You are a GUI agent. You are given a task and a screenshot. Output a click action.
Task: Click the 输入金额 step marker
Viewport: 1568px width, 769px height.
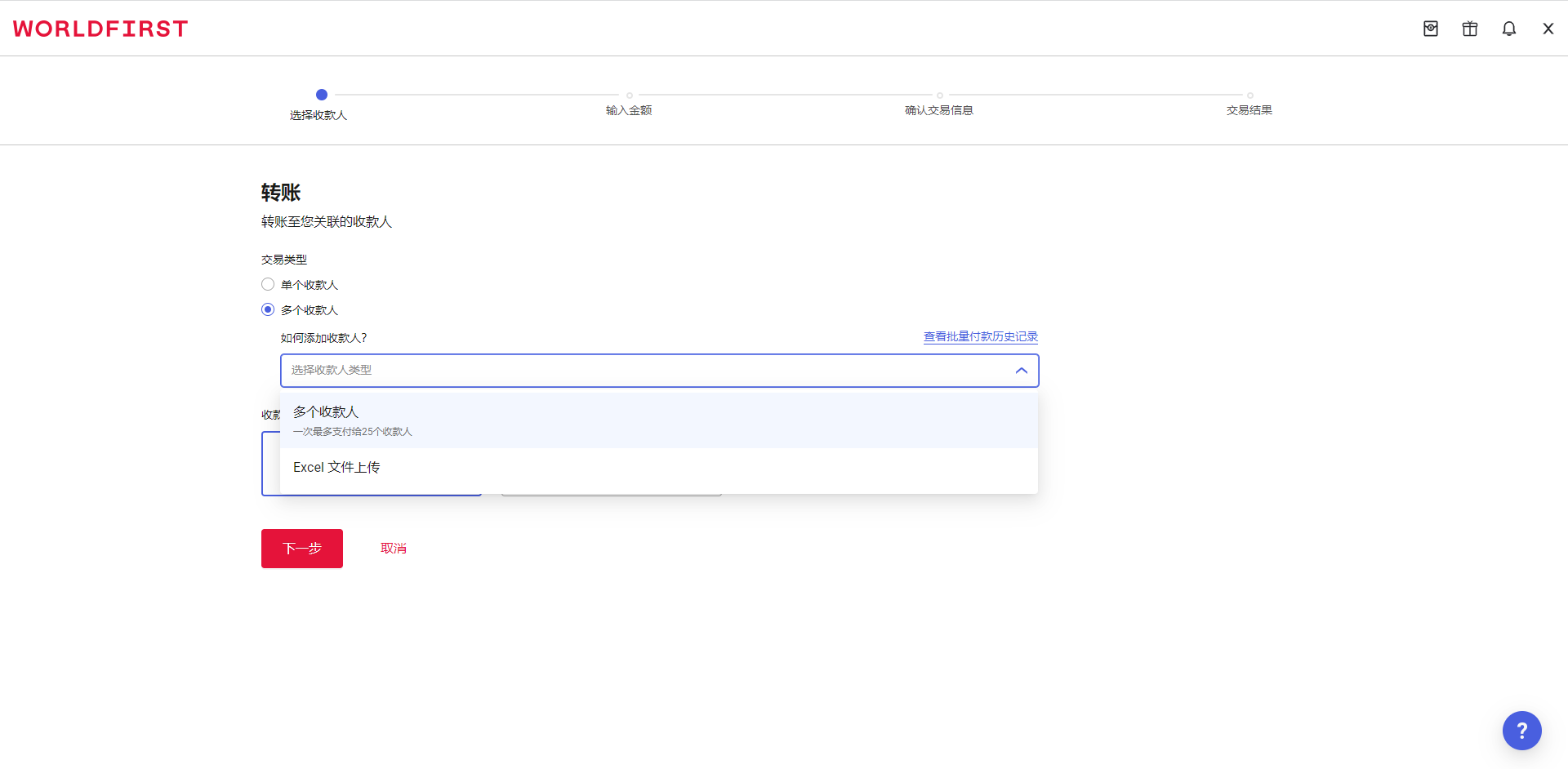tap(629, 96)
